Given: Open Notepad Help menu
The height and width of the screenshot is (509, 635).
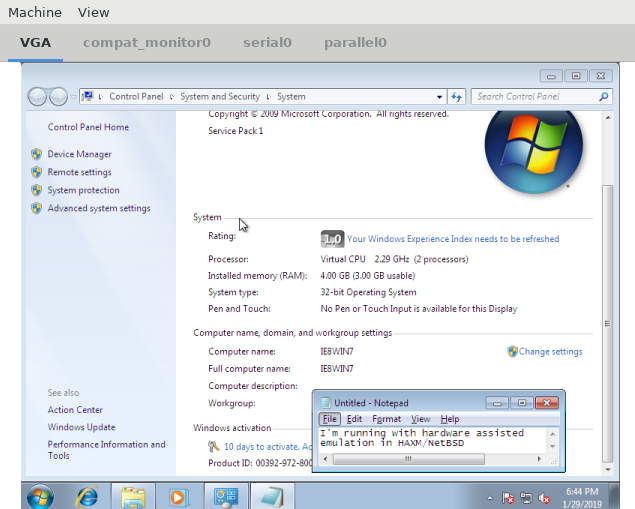Looking at the screenshot, I should pos(450,419).
